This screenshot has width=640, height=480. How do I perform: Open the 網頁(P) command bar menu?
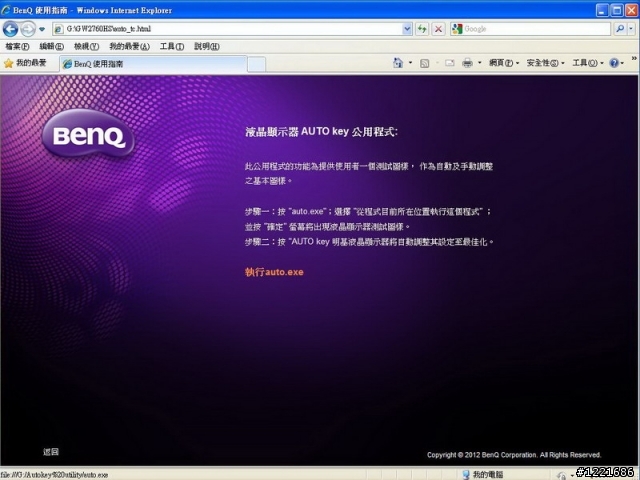pyautogui.click(x=504, y=63)
